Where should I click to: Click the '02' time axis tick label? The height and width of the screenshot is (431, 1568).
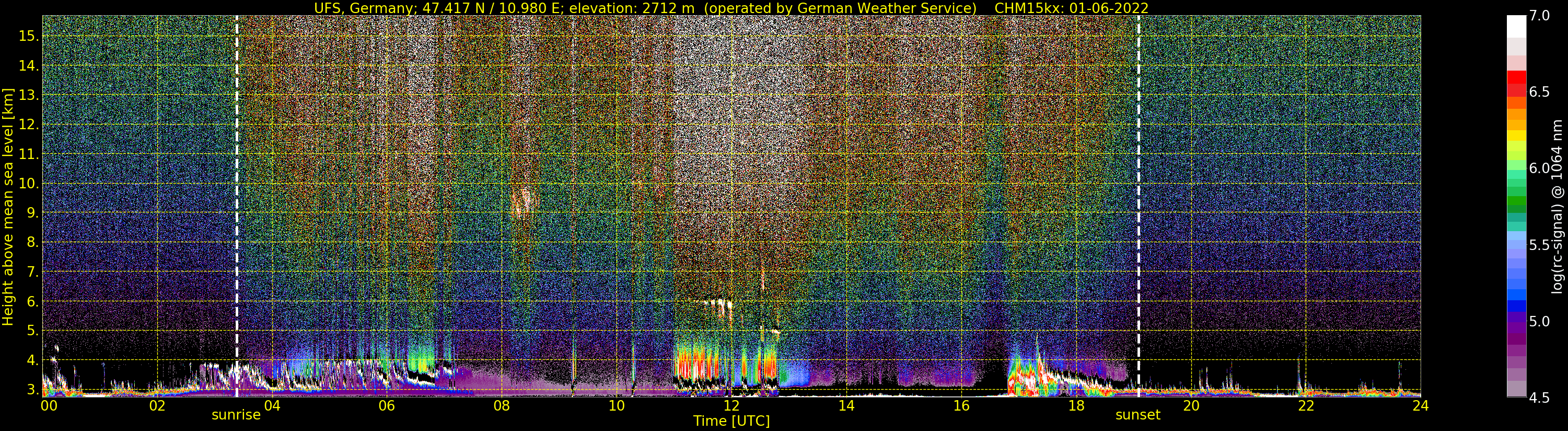tap(157, 406)
